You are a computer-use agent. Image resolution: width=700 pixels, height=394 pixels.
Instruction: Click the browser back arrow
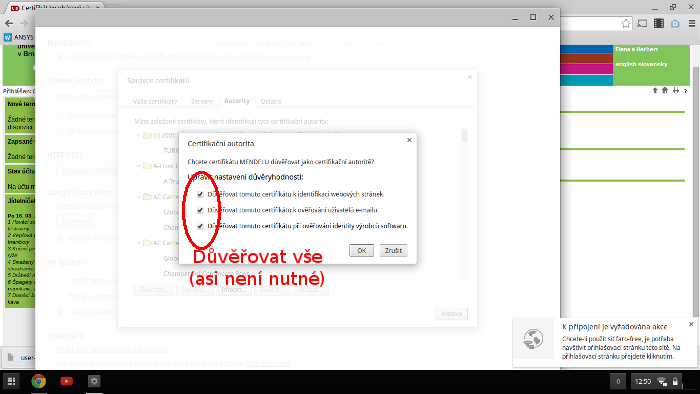click(x=9, y=23)
